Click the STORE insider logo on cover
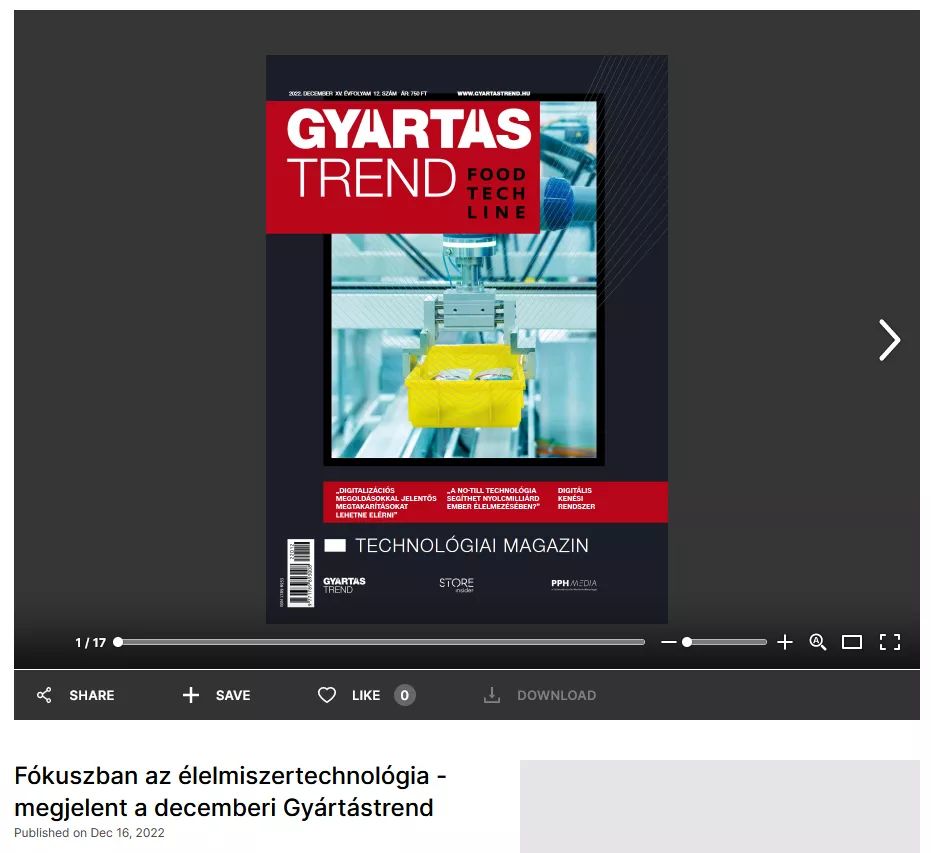 click(x=456, y=585)
